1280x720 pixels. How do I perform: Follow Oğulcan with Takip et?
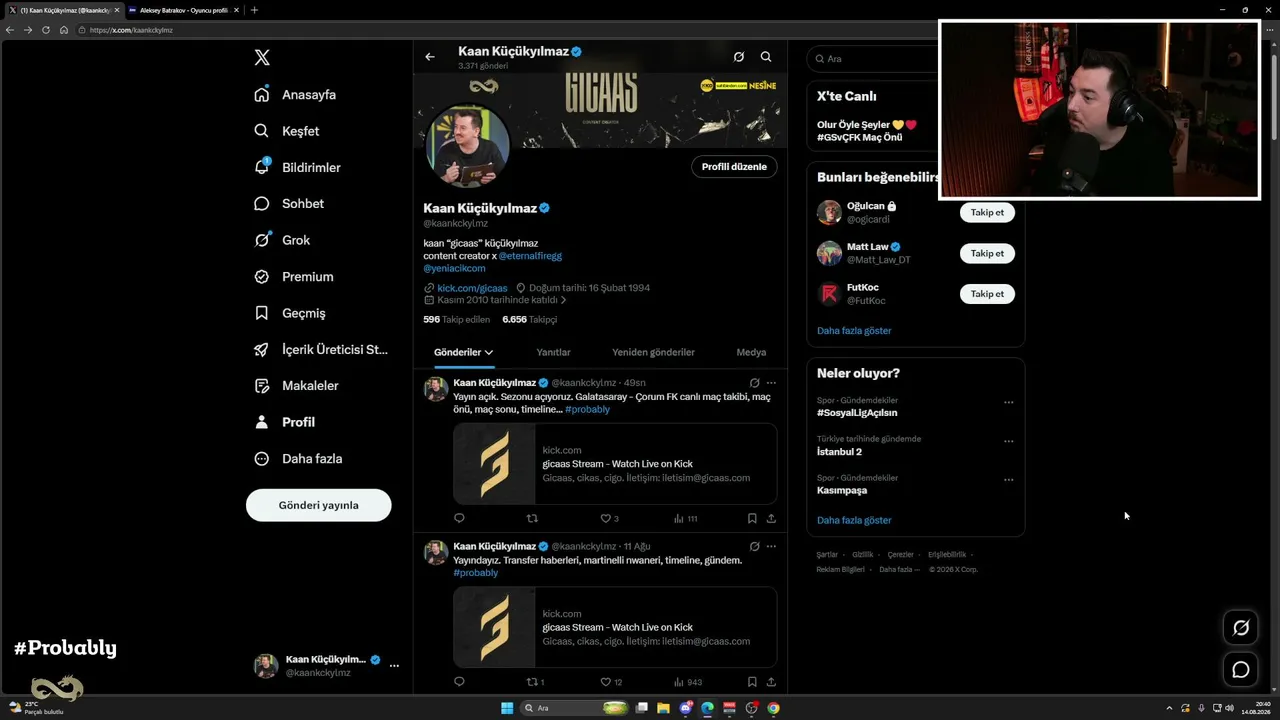coord(987,212)
